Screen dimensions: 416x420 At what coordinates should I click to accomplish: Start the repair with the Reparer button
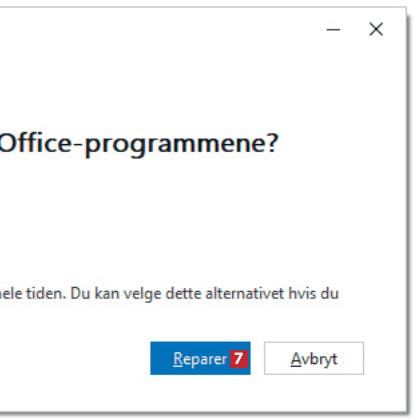point(200,358)
